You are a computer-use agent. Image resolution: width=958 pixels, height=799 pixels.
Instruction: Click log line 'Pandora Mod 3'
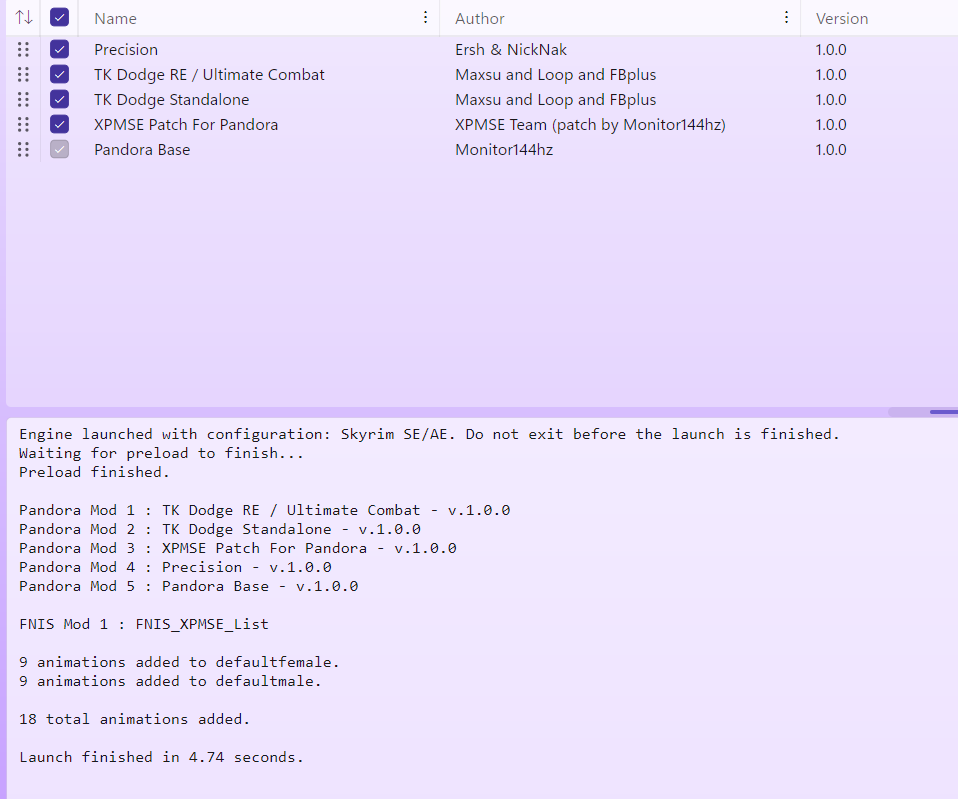(238, 548)
